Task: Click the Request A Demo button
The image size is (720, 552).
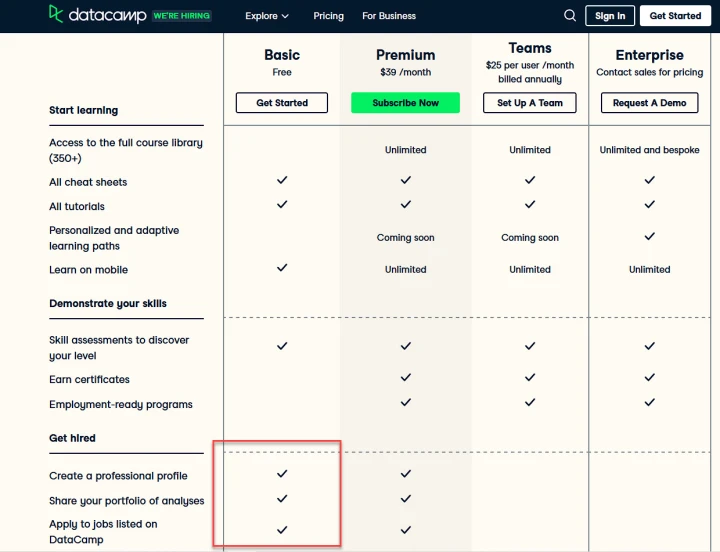Action: coord(649,103)
